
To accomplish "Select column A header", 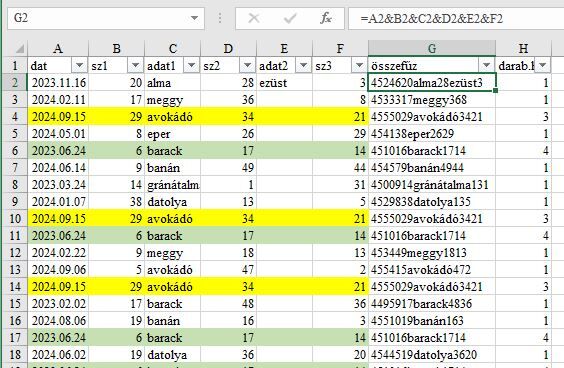I will [x=58, y=48].
